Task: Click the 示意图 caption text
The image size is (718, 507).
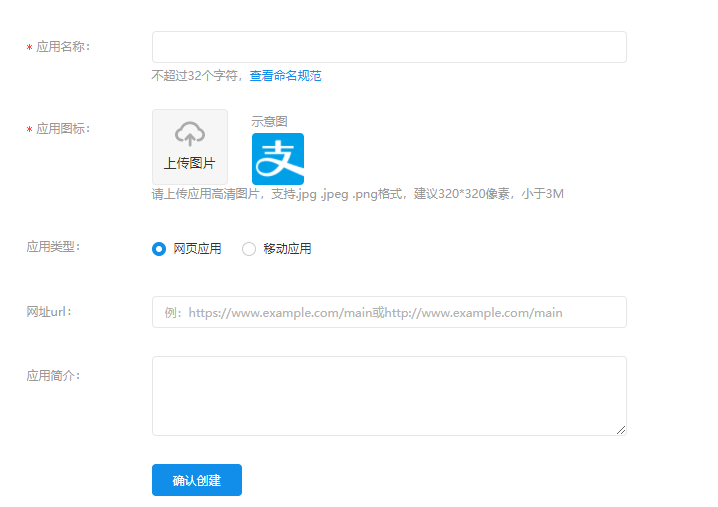Action: tap(269, 121)
